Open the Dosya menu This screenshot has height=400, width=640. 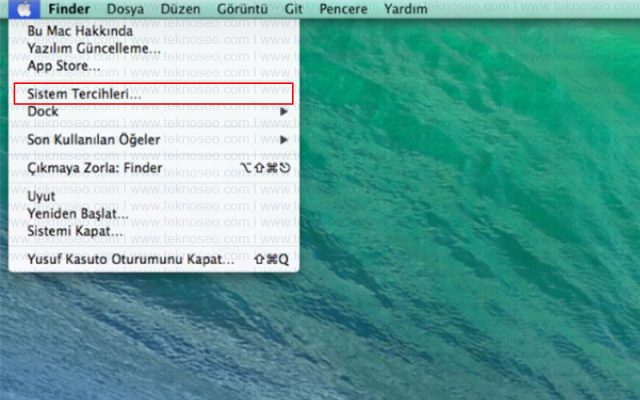coord(125,9)
